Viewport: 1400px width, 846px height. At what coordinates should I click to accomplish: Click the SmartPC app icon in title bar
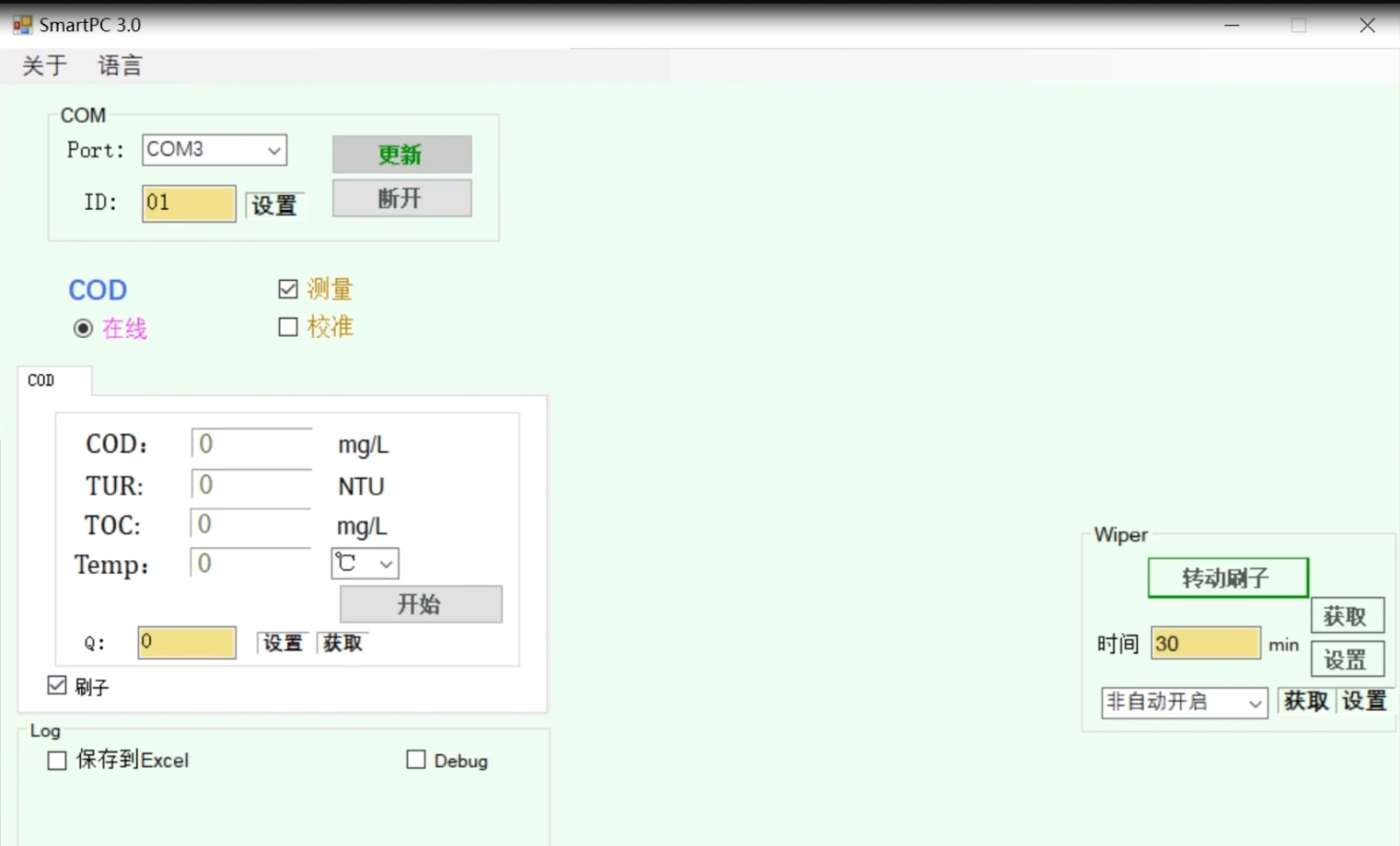coord(22,25)
